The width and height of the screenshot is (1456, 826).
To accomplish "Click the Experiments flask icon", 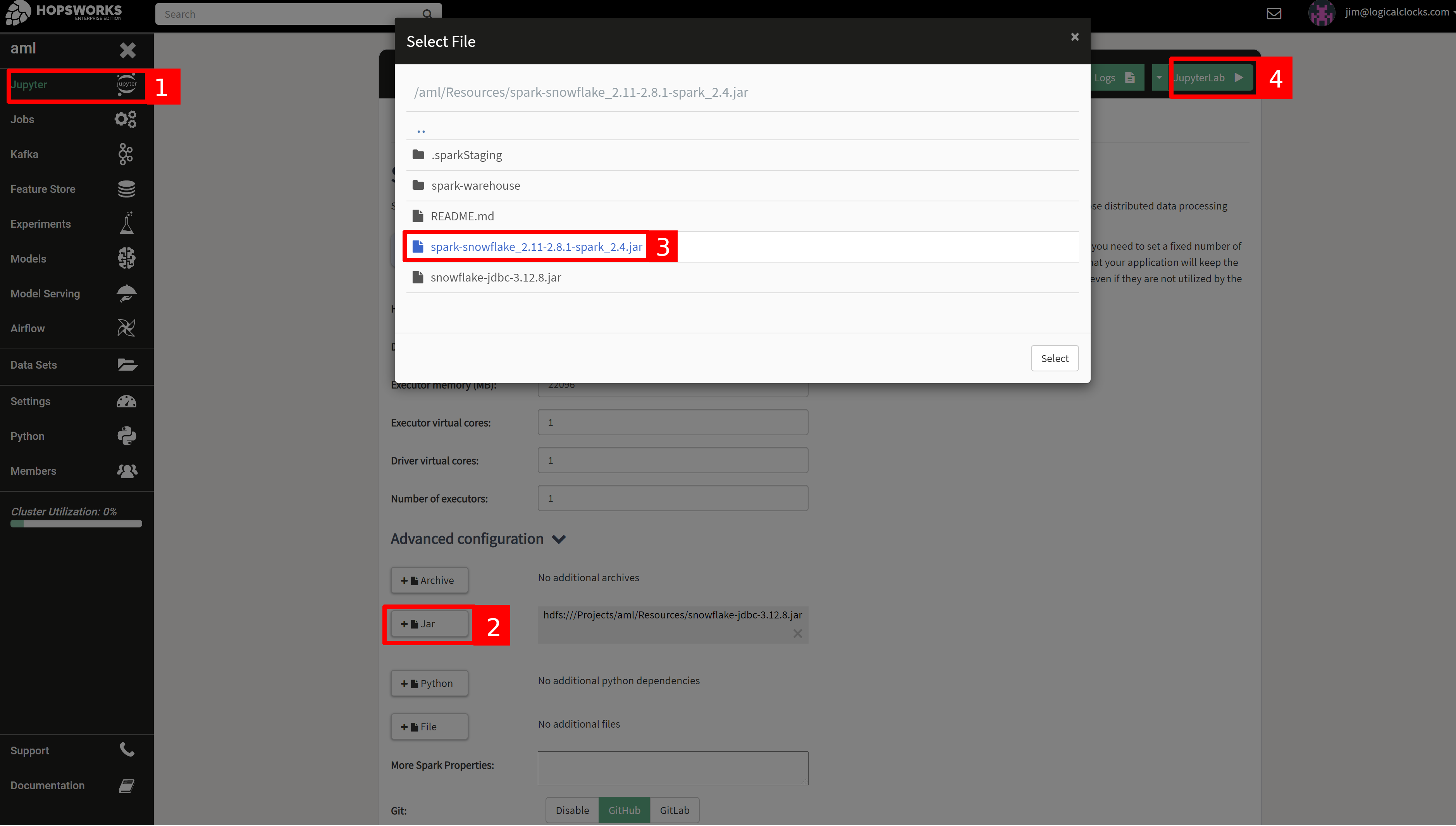I will 126,223.
